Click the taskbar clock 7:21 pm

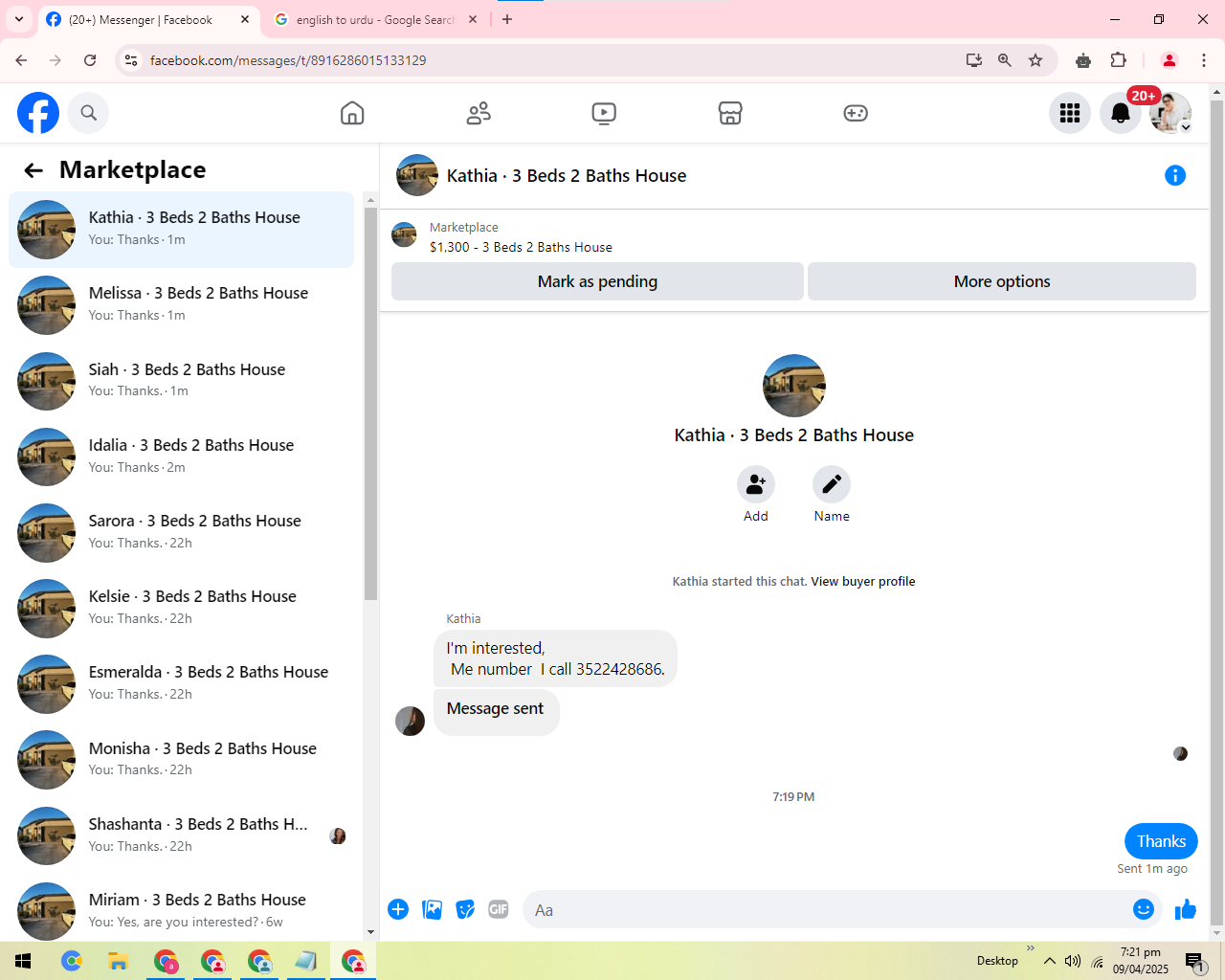point(1141,952)
